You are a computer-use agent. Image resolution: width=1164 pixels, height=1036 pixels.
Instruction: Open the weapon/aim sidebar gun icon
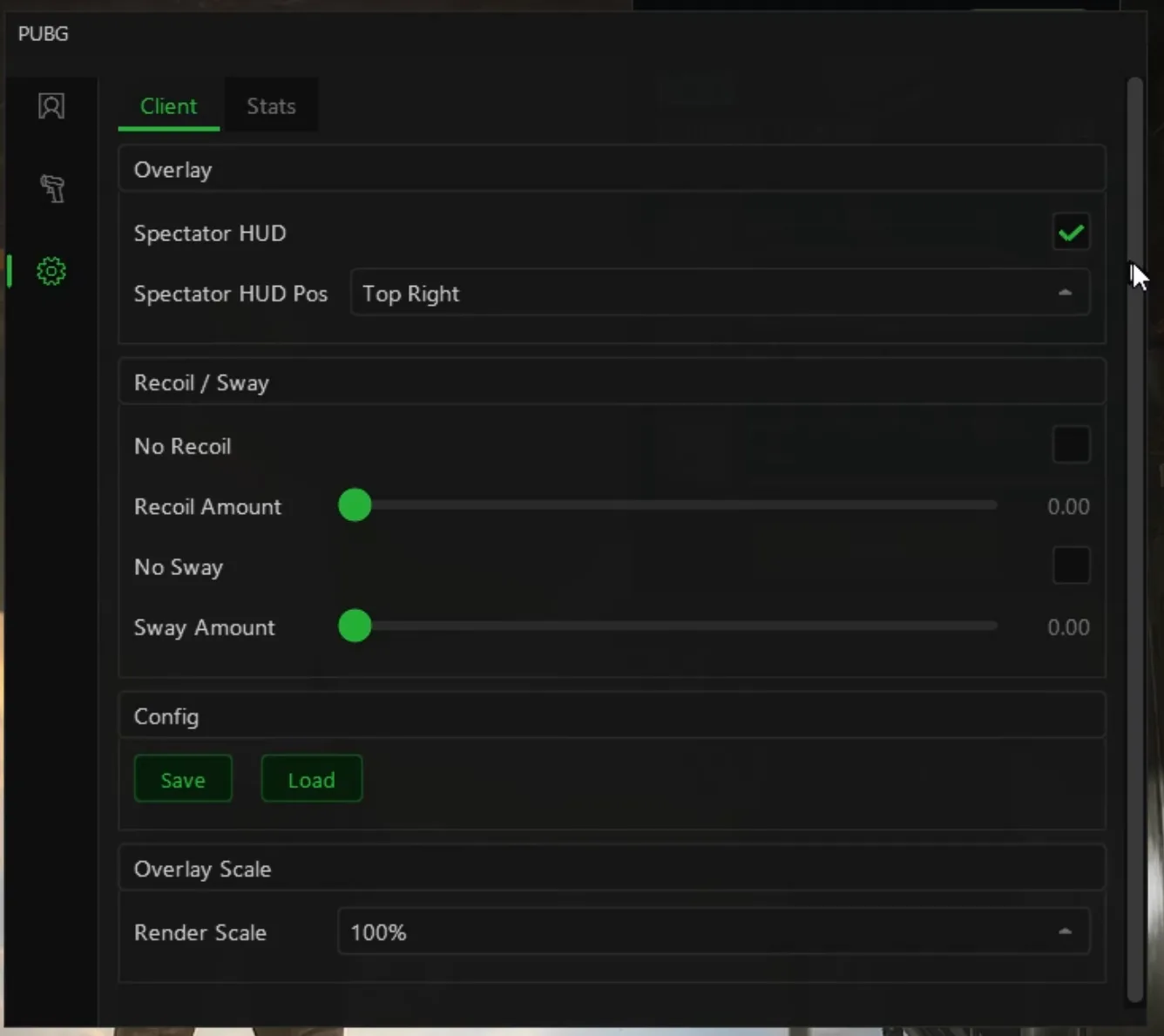tap(52, 188)
